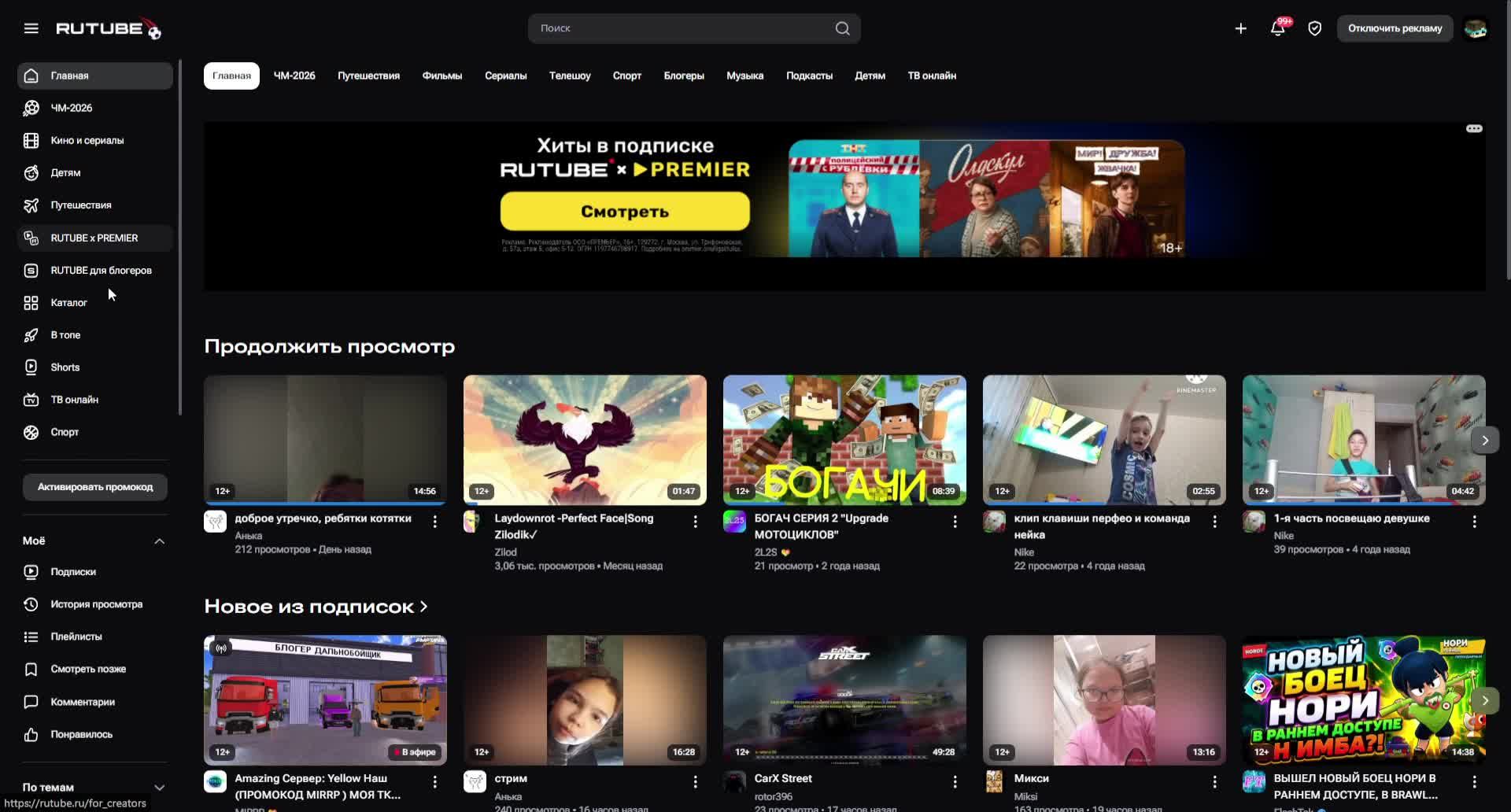Click the plus upload icon
1511x812 pixels.
click(1240, 28)
